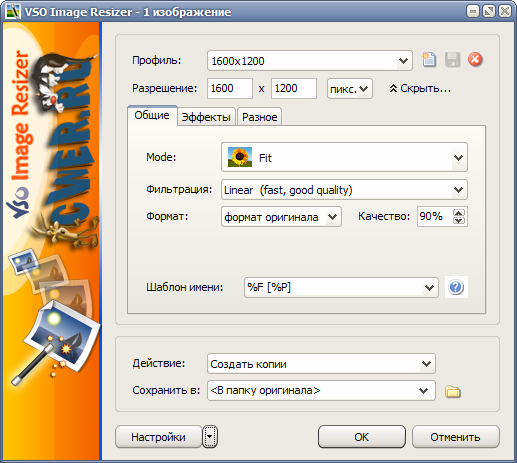Click the new profile icon
Screen dimensions: 517x463
(x=429, y=60)
